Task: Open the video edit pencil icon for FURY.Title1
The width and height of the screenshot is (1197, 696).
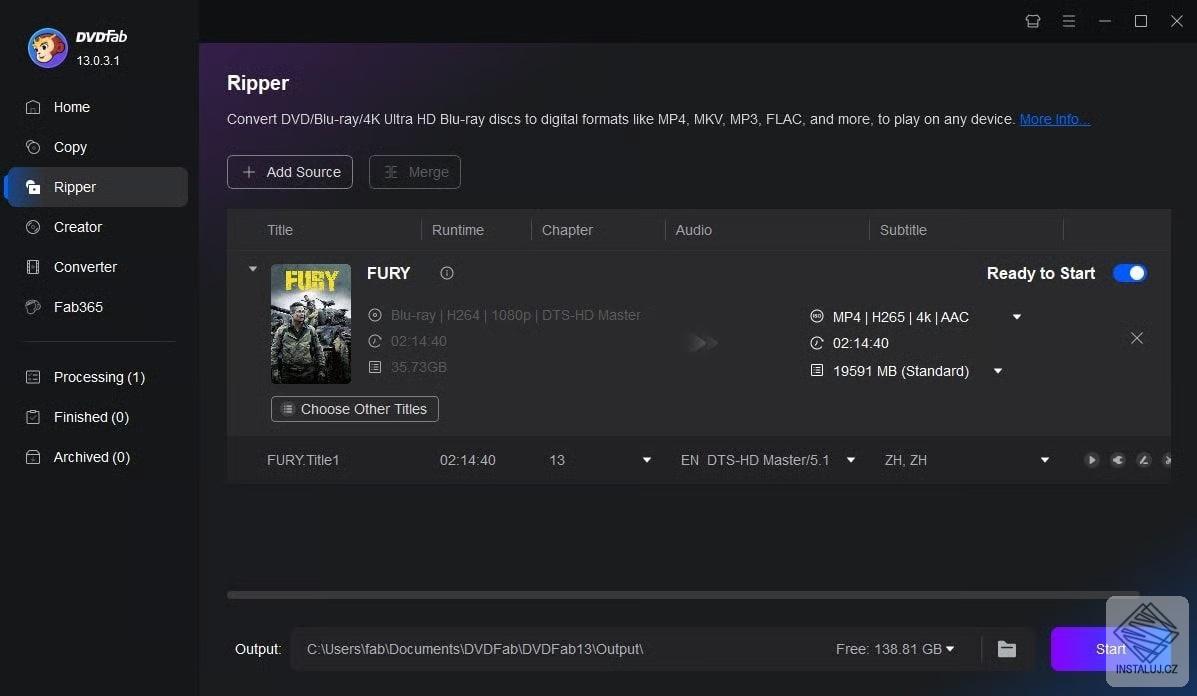Action: point(1144,459)
